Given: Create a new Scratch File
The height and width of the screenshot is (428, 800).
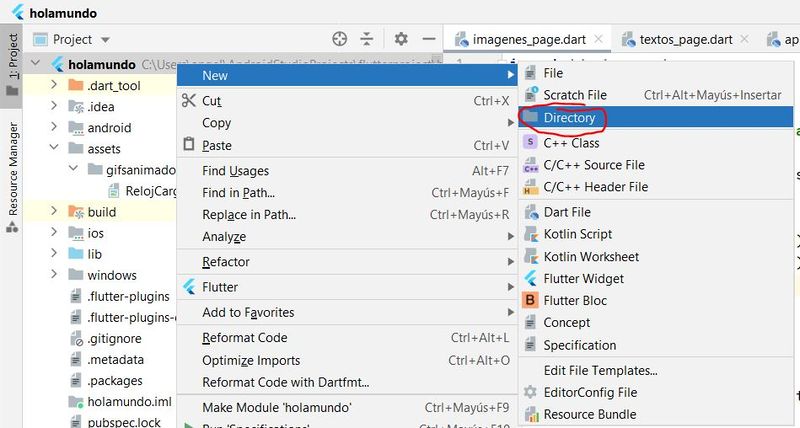Looking at the screenshot, I should (656, 95).
